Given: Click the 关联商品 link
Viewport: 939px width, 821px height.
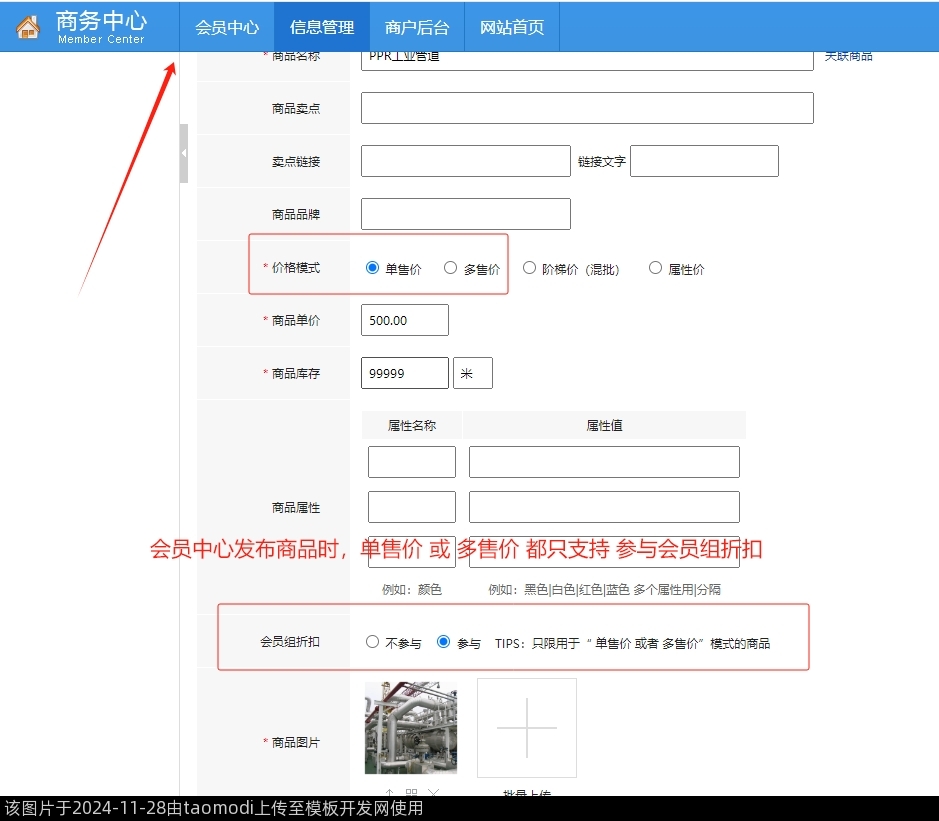Looking at the screenshot, I should 848,56.
